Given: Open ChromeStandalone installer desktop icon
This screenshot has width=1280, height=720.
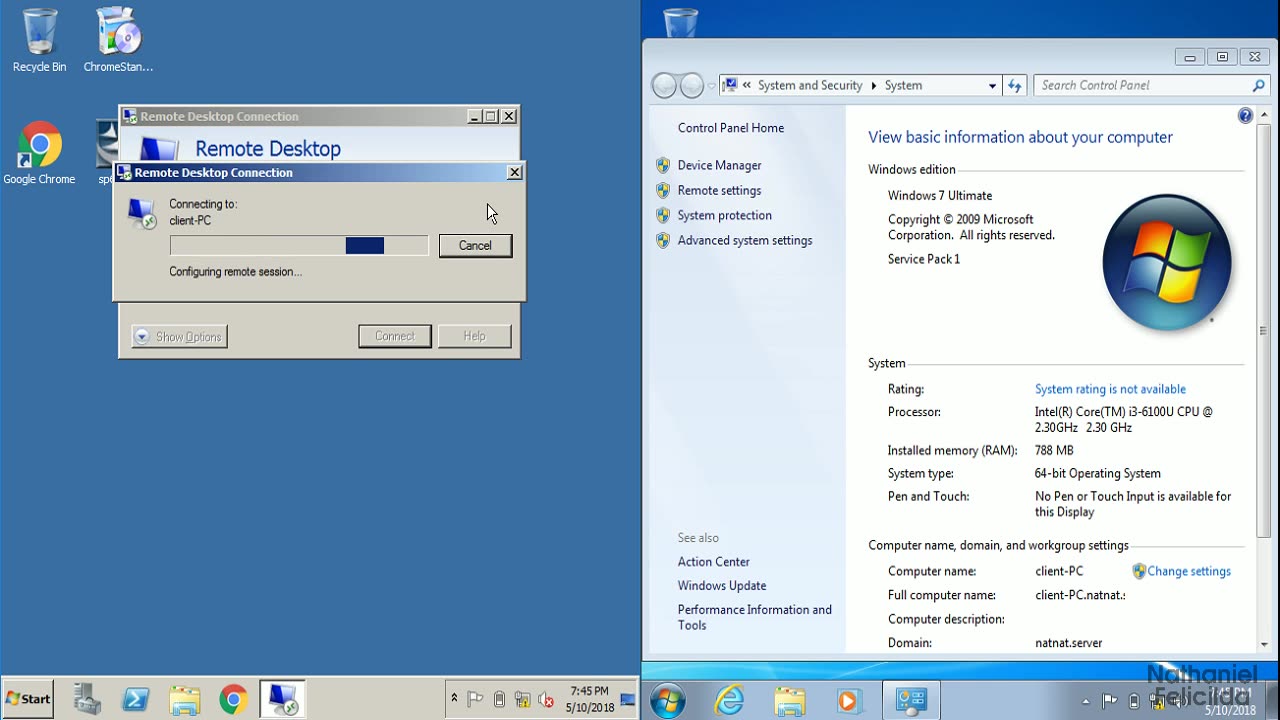Looking at the screenshot, I should (118, 40).
